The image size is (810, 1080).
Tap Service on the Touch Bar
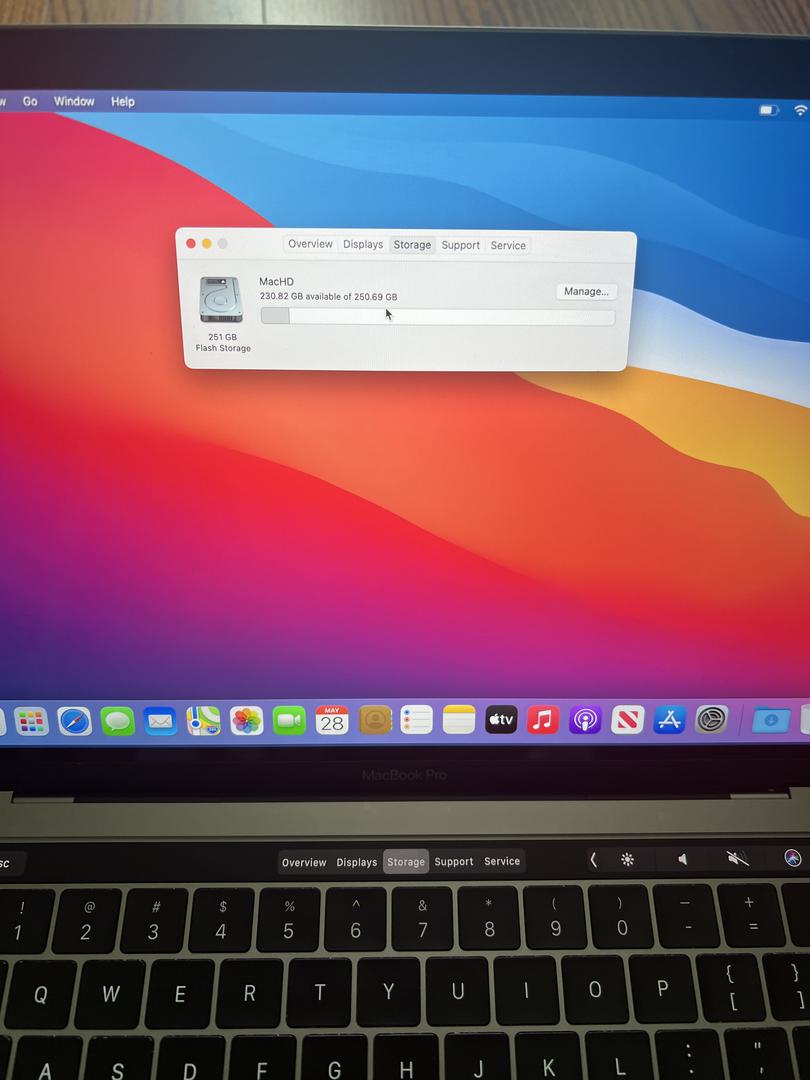[x=502, y=861]
